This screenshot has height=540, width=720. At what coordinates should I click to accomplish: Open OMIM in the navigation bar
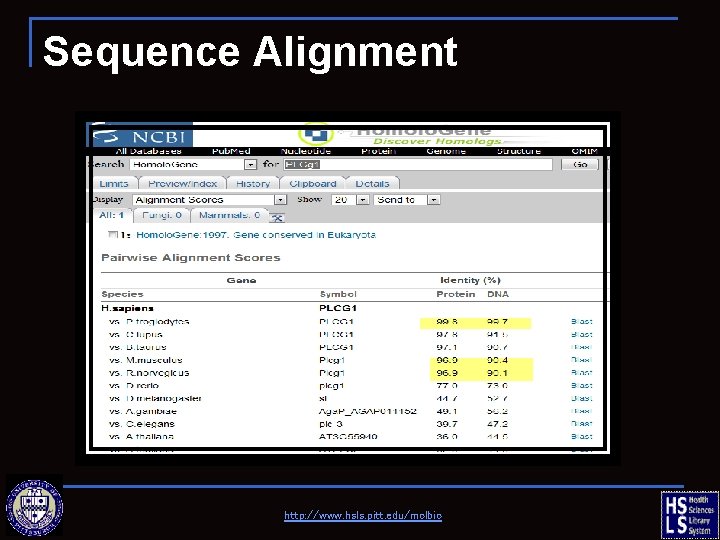[x=584, y=151]
